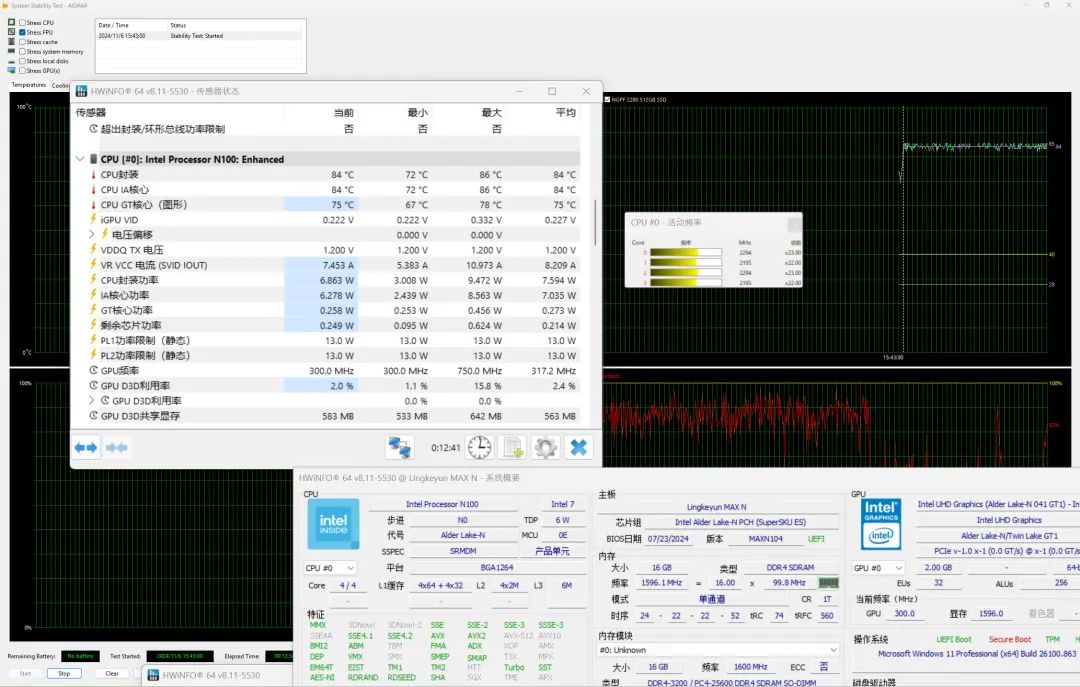
Task: Select the PL1功率限制 (静态) row
Action: point(328,340)
